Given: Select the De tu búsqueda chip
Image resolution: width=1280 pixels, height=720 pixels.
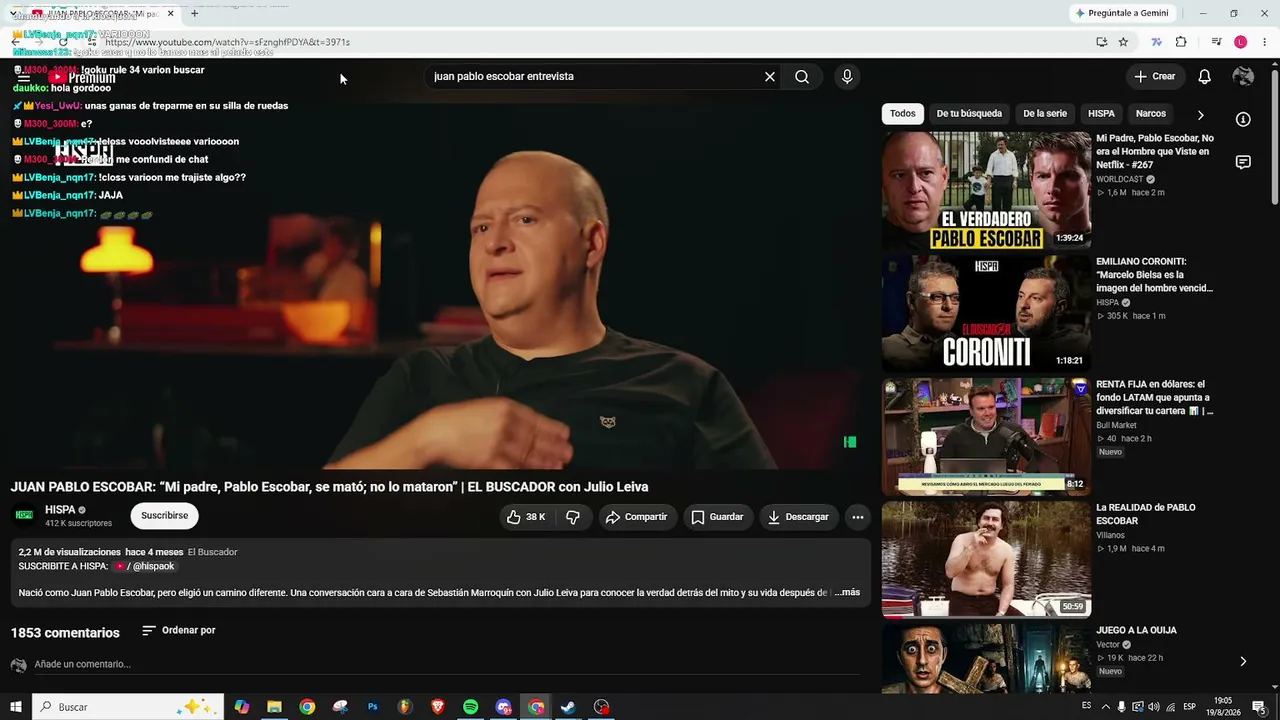Looking at the screenshot, I should tap(969, 114).
